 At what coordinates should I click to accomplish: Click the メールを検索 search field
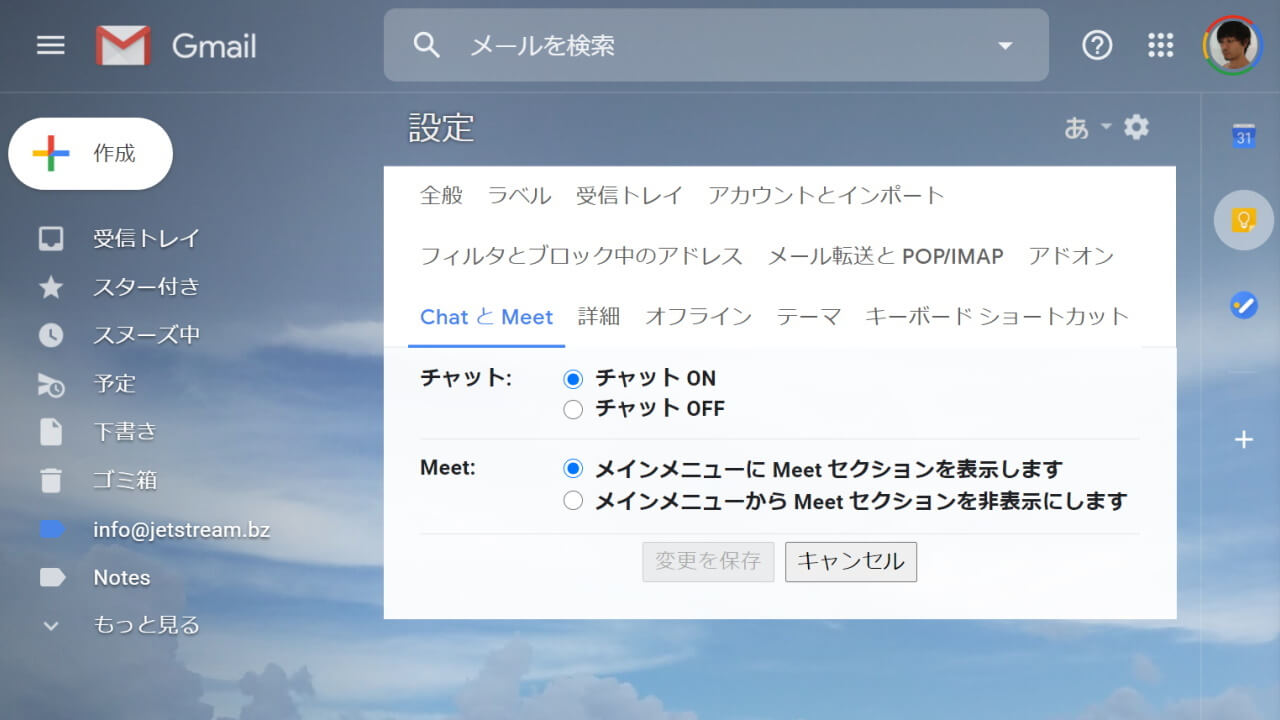click(720, 46)
